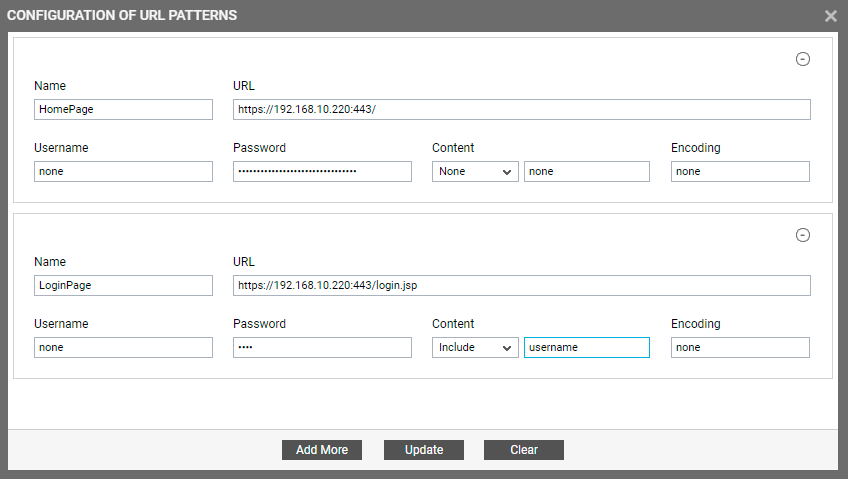Focus the Name field containing LoginPage
This screenshot has width=848, height=479.
[123, 285]
